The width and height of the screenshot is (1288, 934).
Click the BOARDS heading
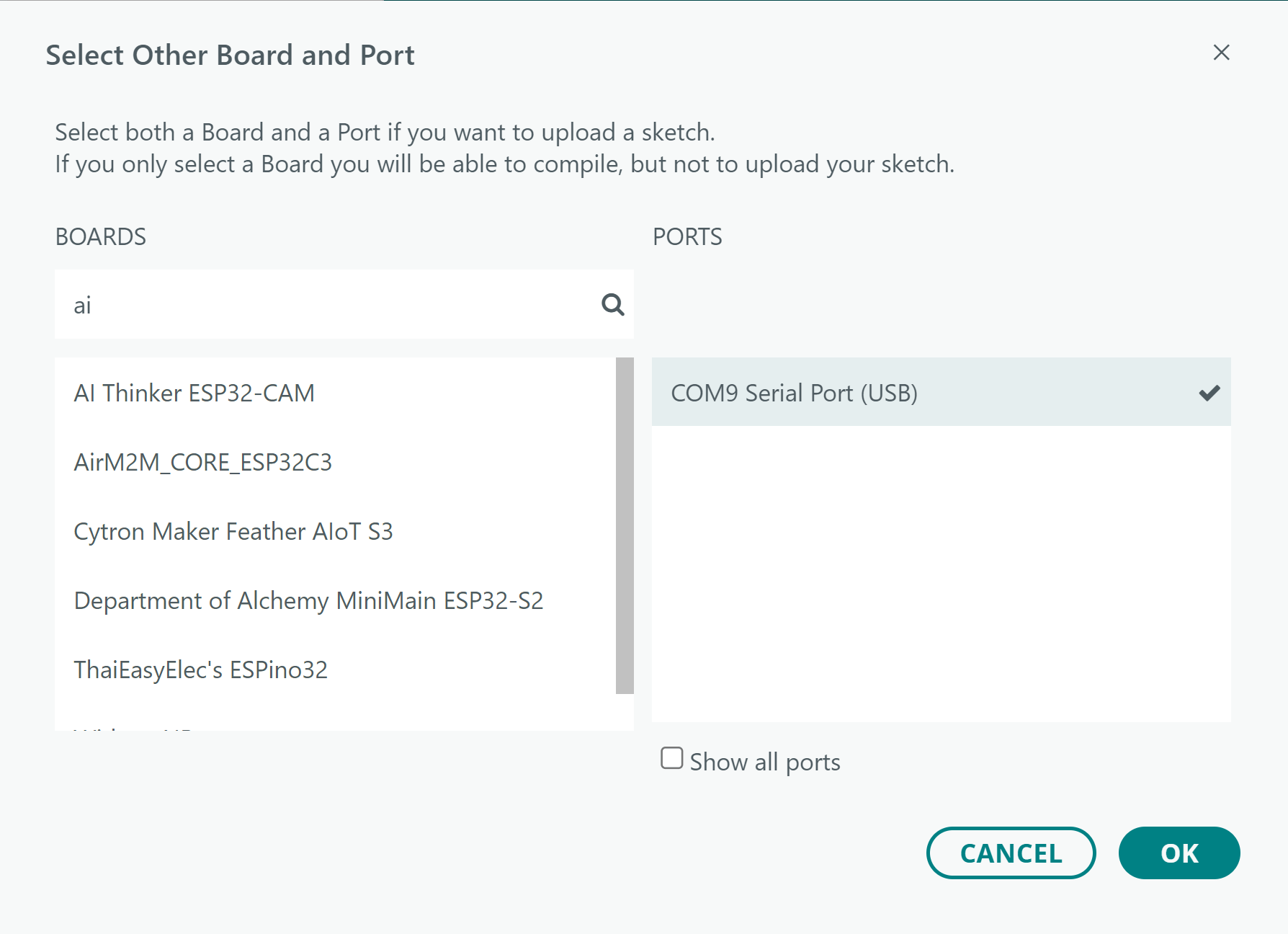(100, 236)
